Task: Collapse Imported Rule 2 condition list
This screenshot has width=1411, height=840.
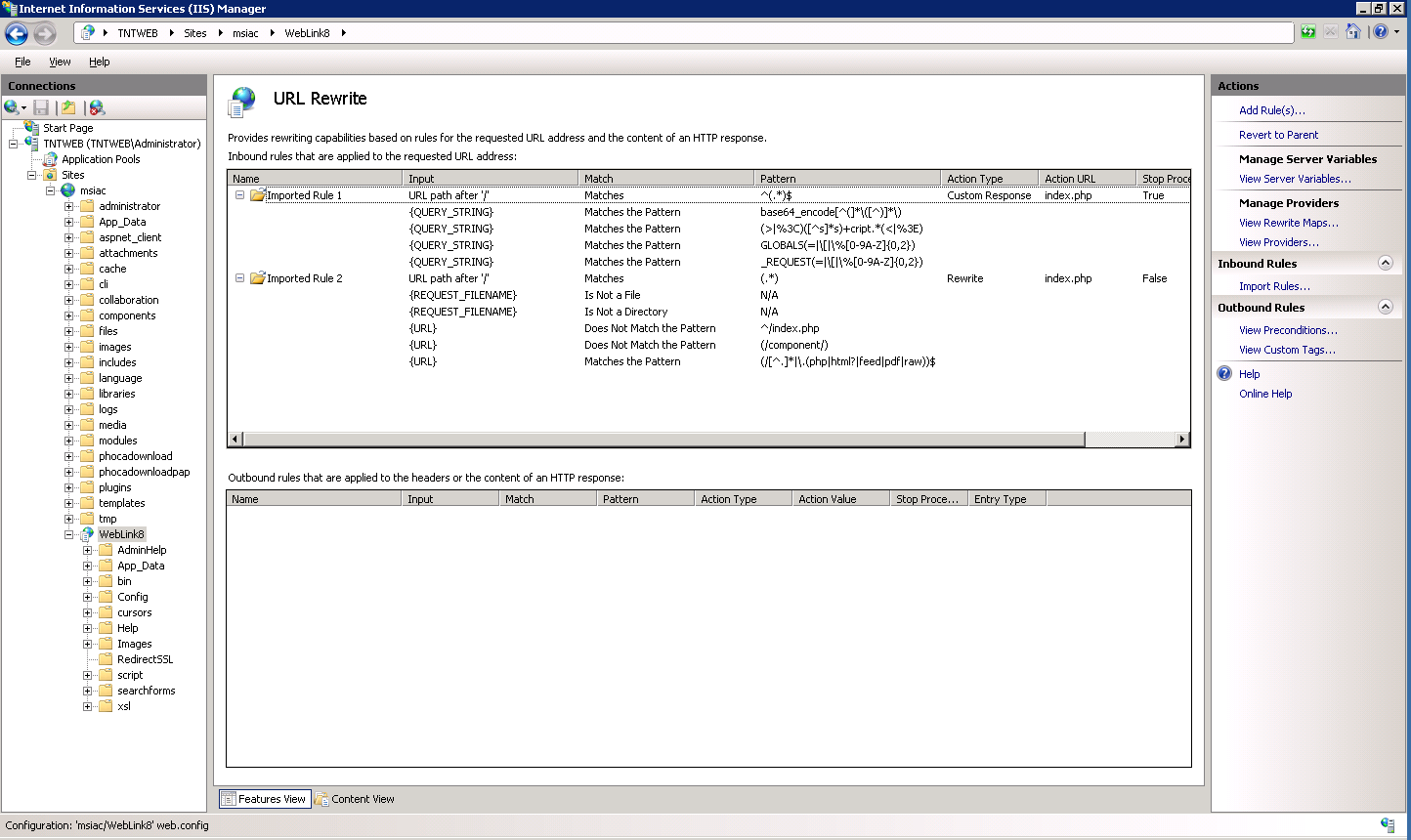Action: point(239,278)
